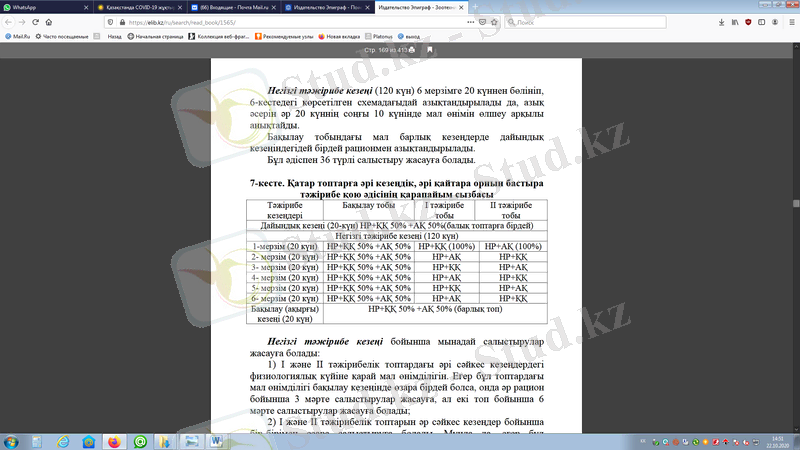
Task: Open the Downloads arrow icon
Action: (721, 22)
